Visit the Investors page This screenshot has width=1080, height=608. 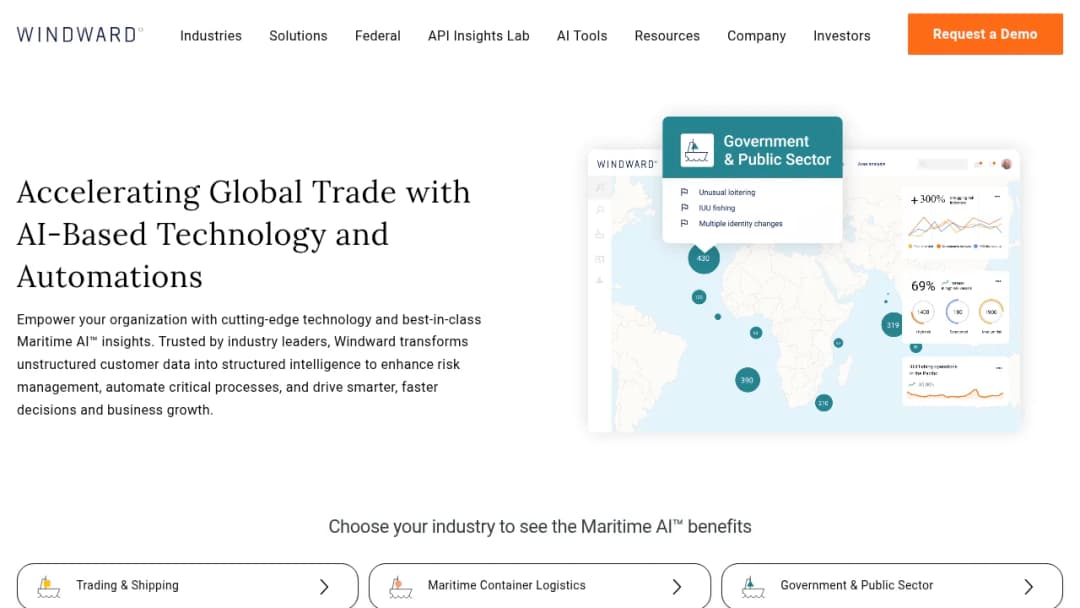coord(842,36)
